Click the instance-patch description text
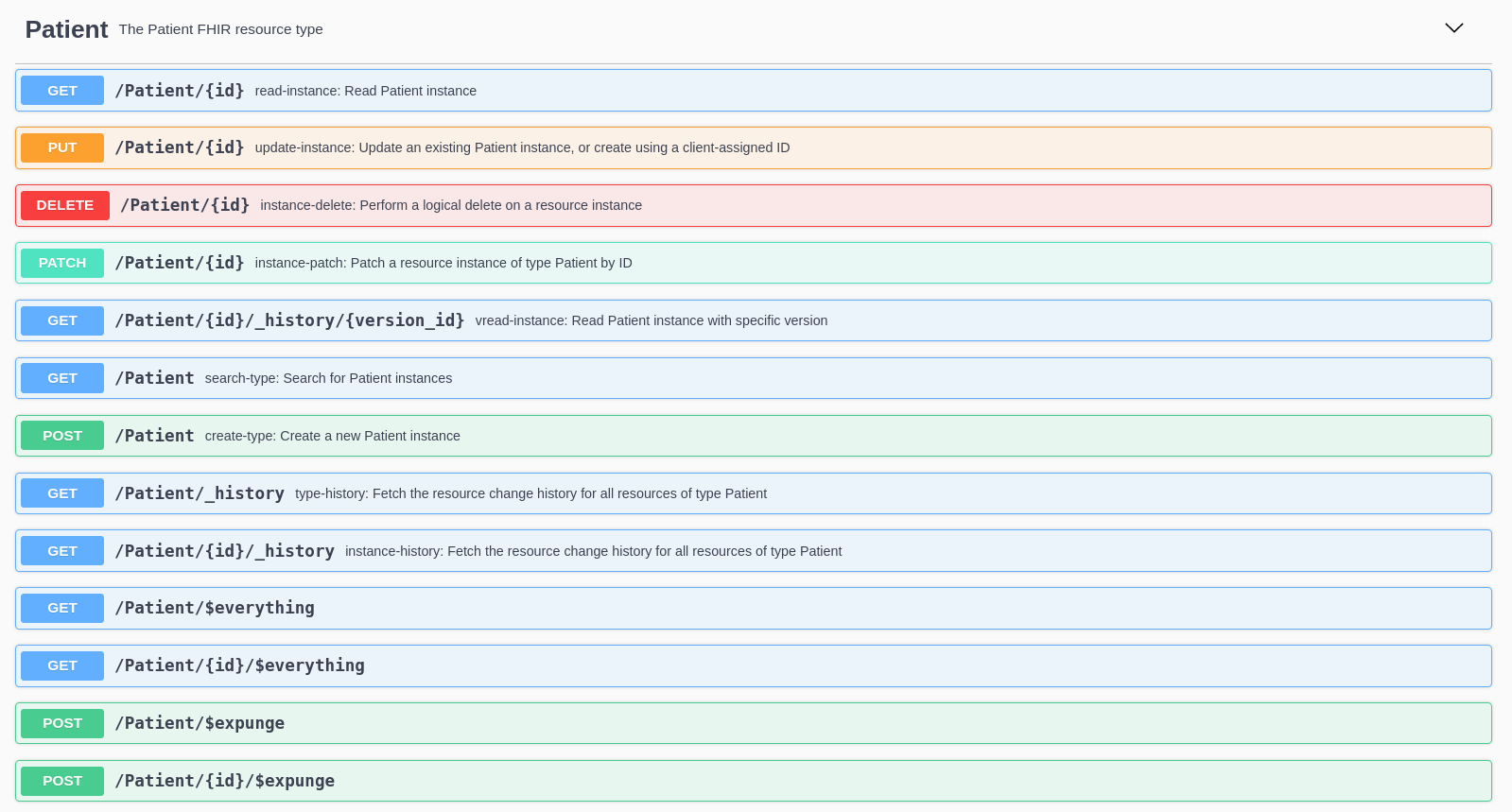1512x812 pixels. tap(443, 263)
